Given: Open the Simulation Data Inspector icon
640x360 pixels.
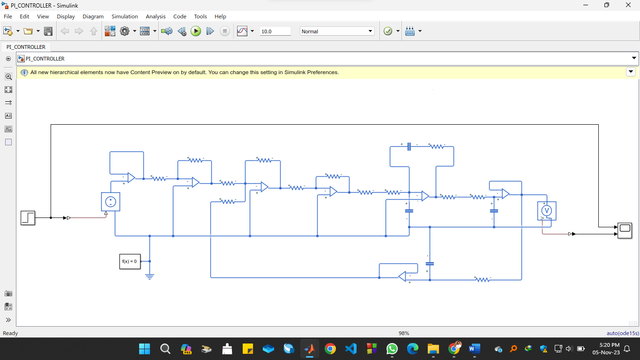Looking at the screenshot, I should point(242,31).
